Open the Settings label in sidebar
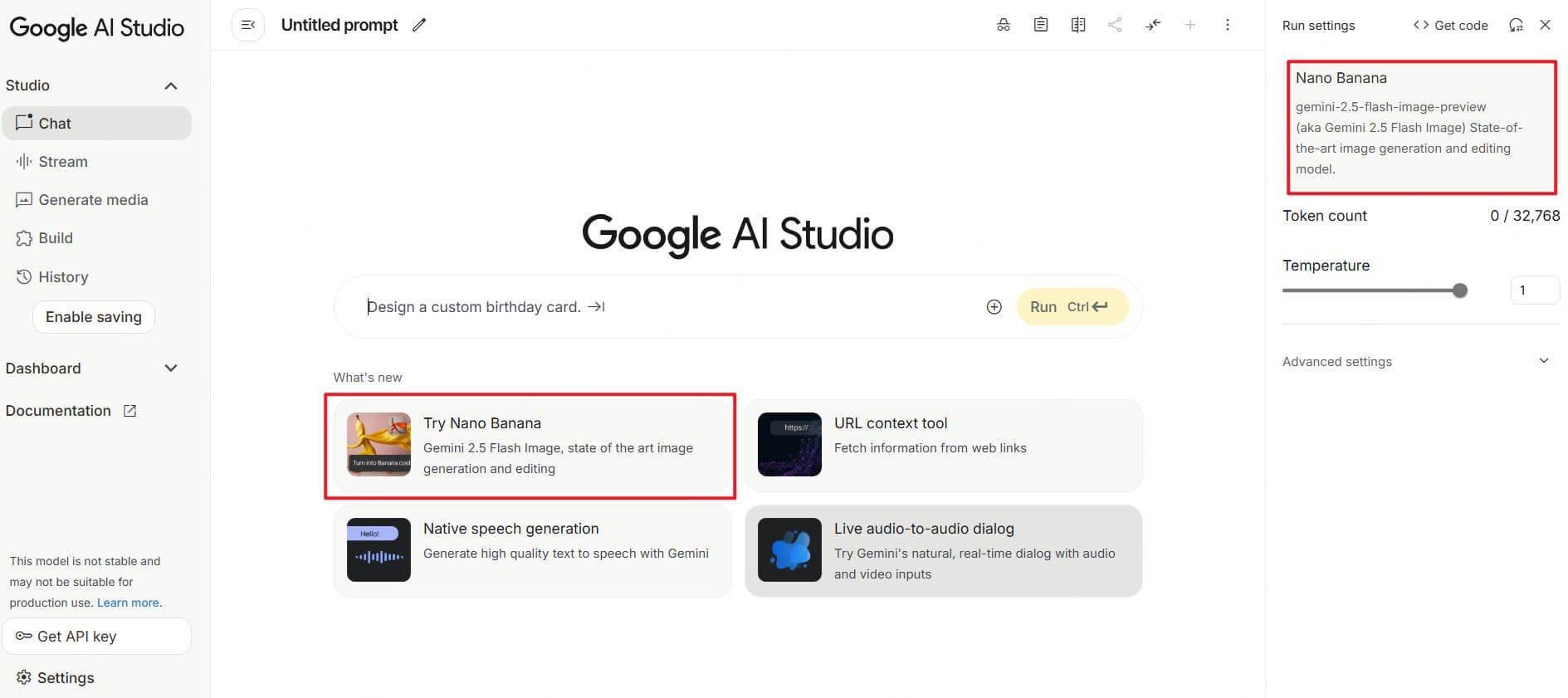 tap(66, 678)
